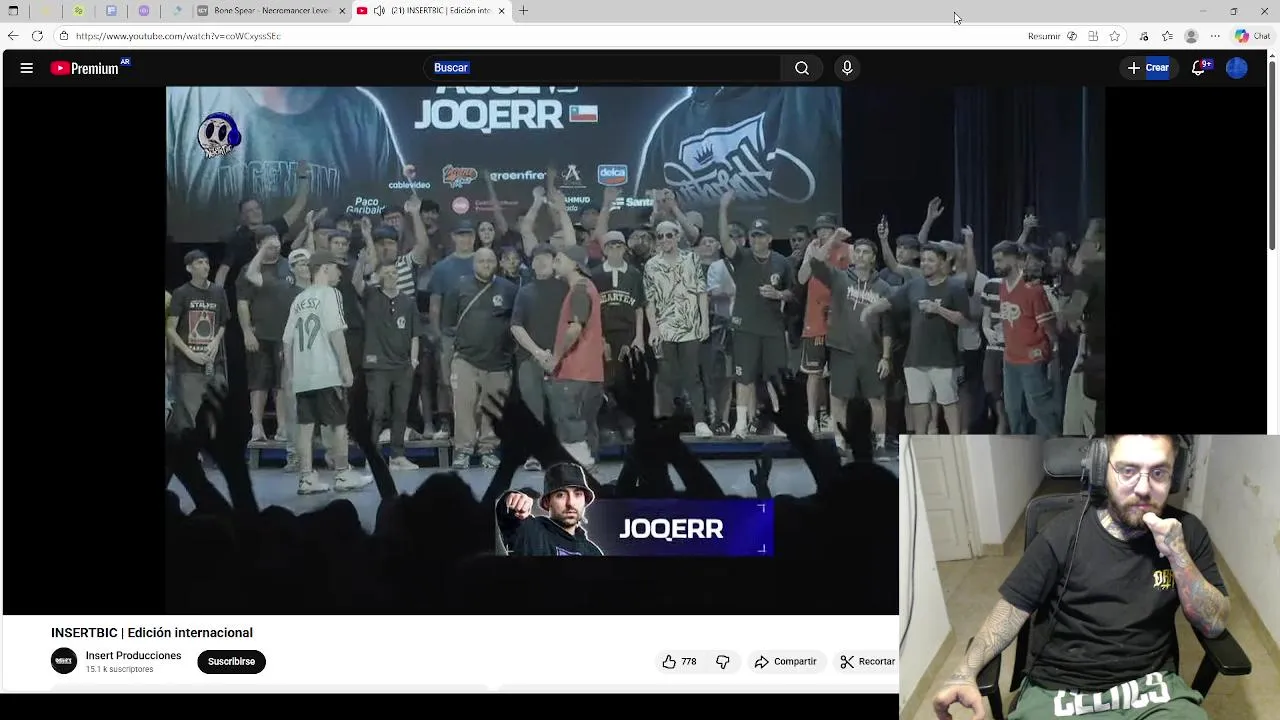Open browser settings and more menu
Viewport: 1280px width, 720px height.
tap(1215, 36)
